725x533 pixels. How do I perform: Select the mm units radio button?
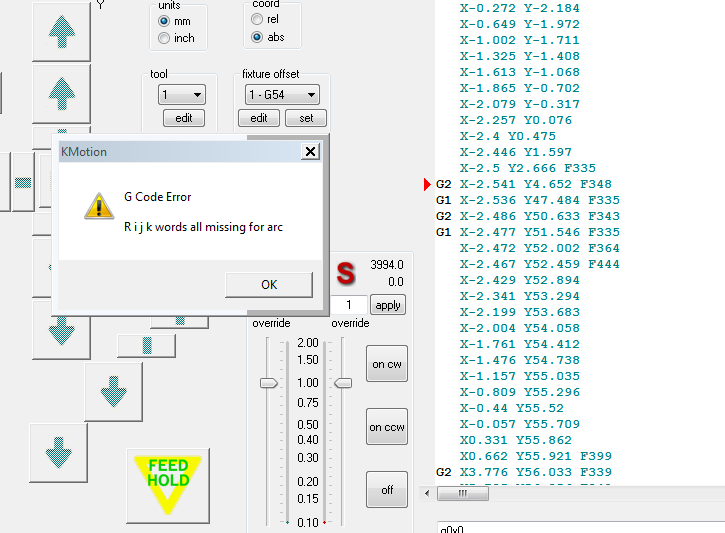[x=164, y=21]
